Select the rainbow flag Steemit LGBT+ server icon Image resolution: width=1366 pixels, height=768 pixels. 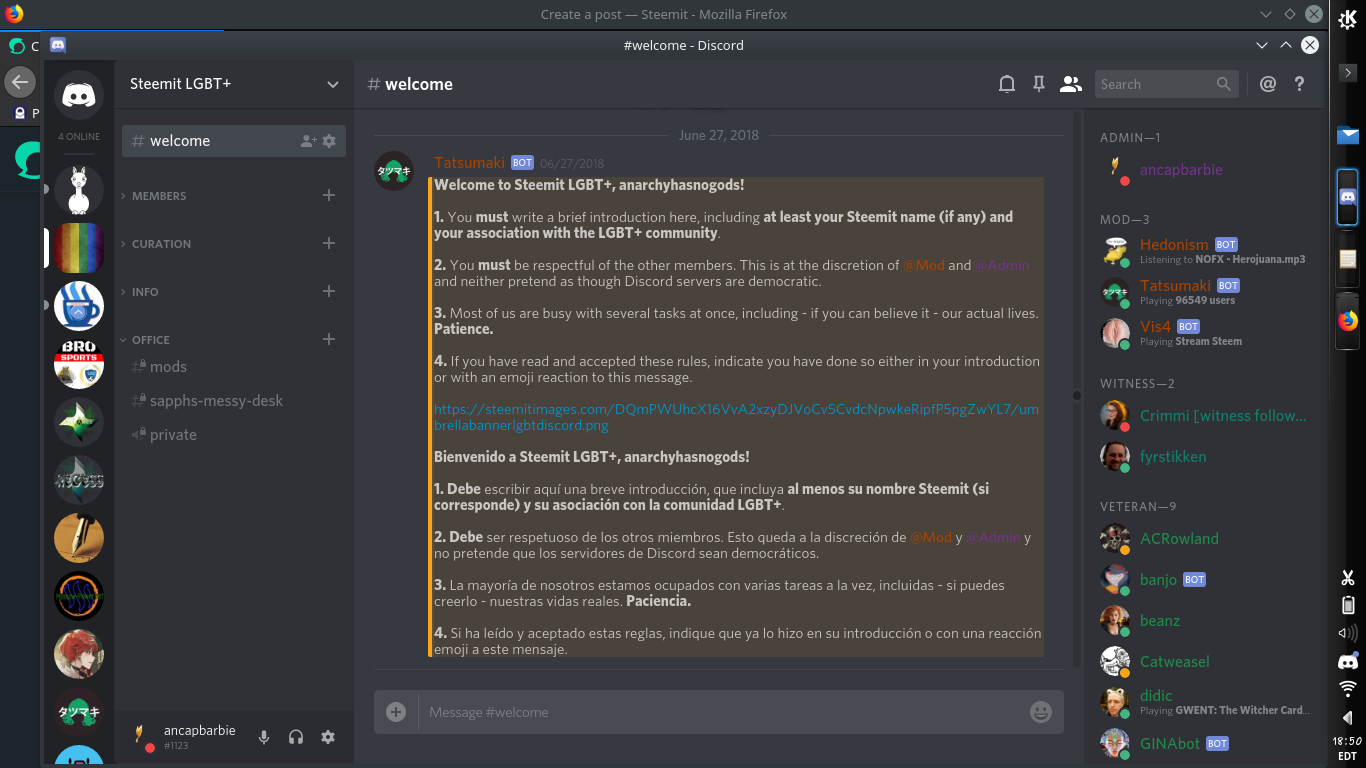point(79,248)
